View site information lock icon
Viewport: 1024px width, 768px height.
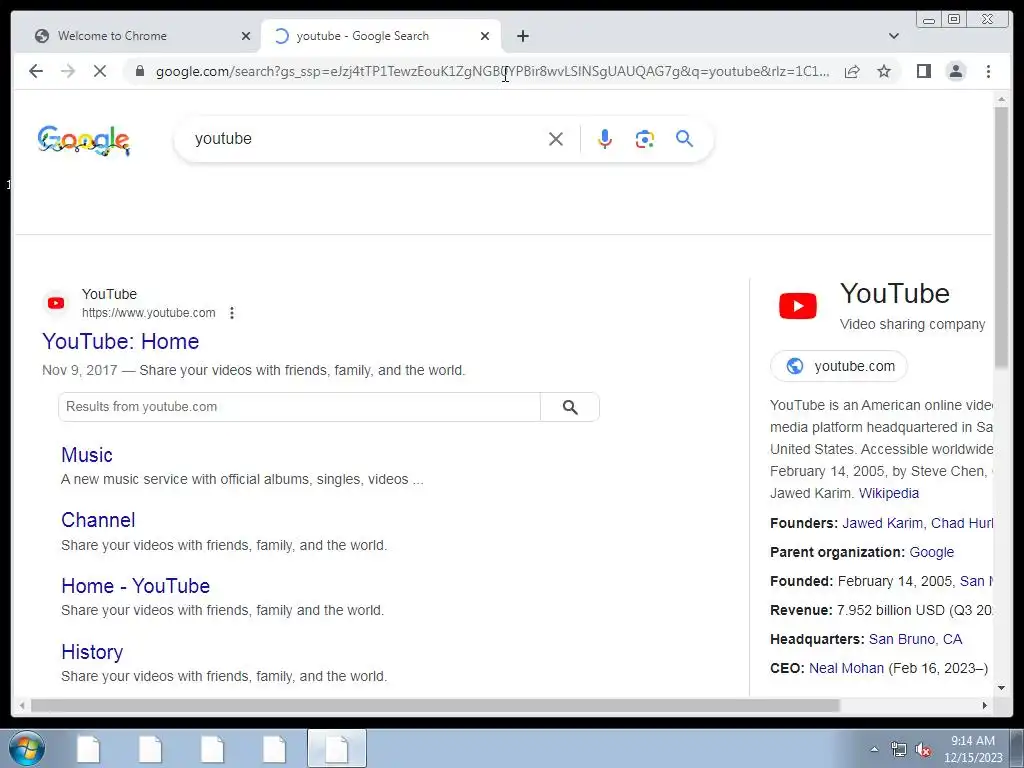tap(139, 71)
